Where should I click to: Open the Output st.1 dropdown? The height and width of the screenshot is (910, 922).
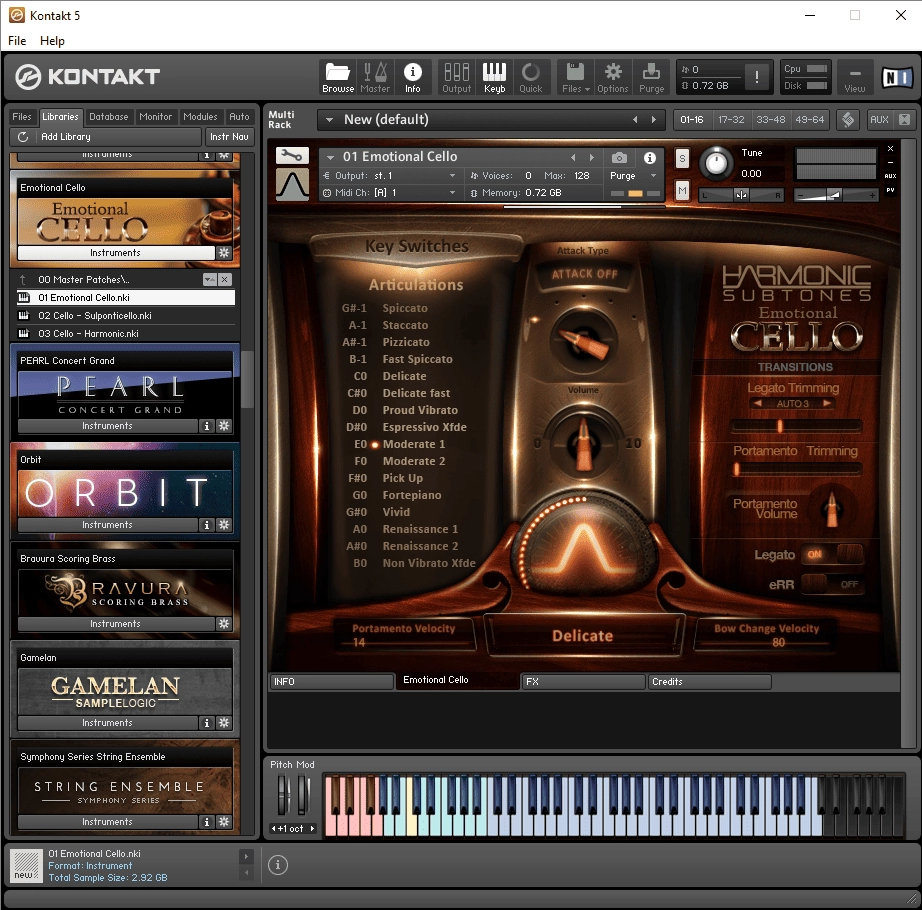pyautogui.click(x=452, y=176)
